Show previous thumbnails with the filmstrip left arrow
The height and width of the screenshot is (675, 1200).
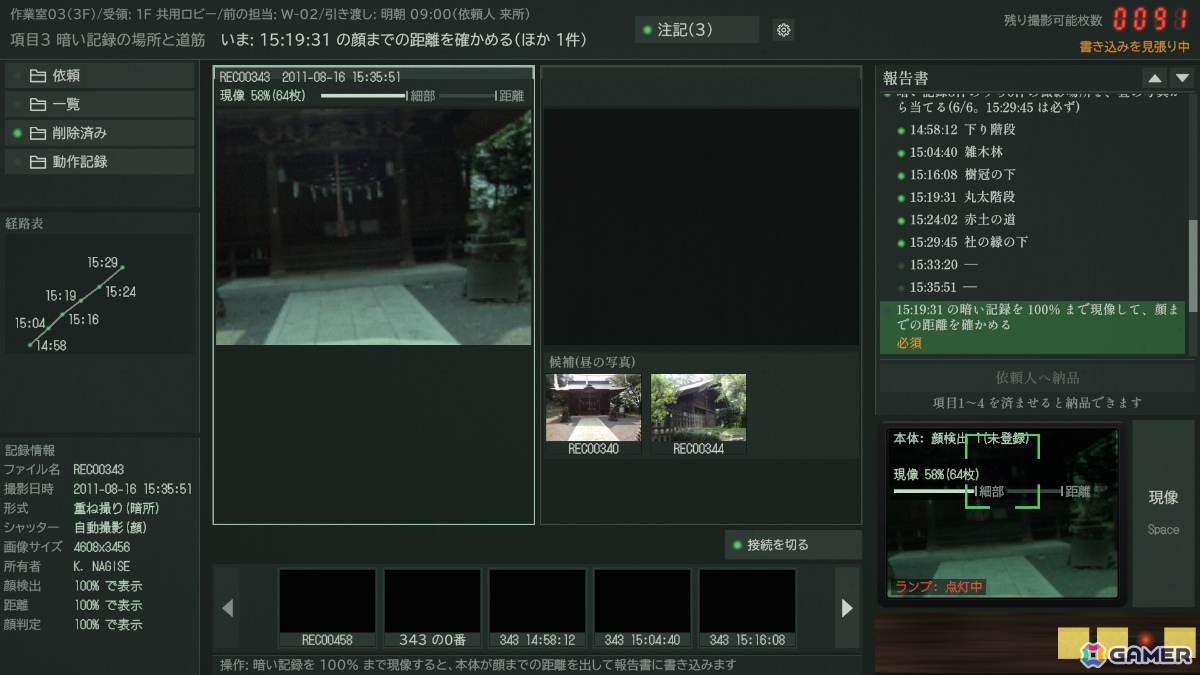(x=227, y=607)
